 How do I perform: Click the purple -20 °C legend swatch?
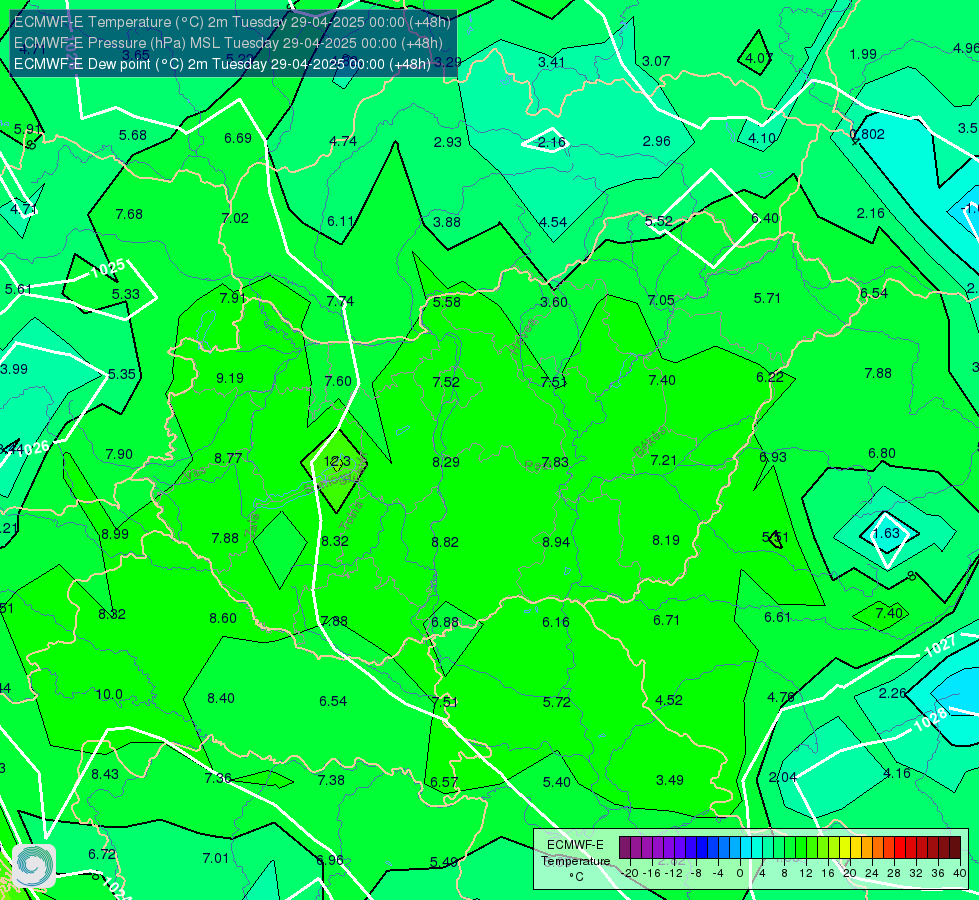(625, 848)
